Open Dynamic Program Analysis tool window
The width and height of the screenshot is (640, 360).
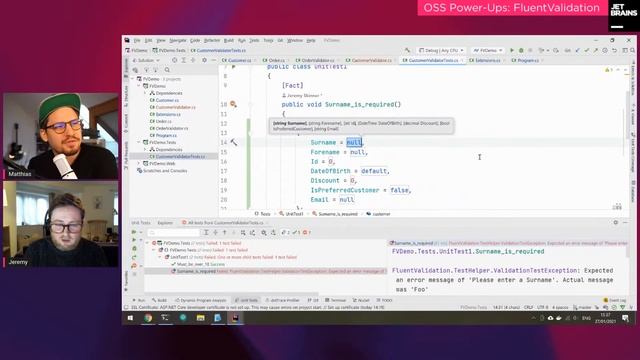200,300
